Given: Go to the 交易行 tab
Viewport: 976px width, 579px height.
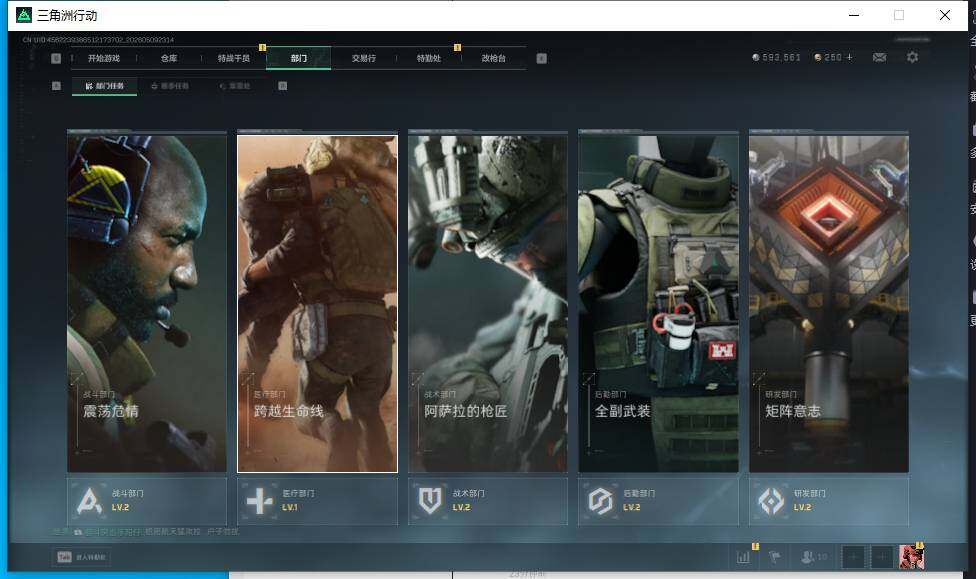Looking at the screenshot, I should tap(364, 58).
